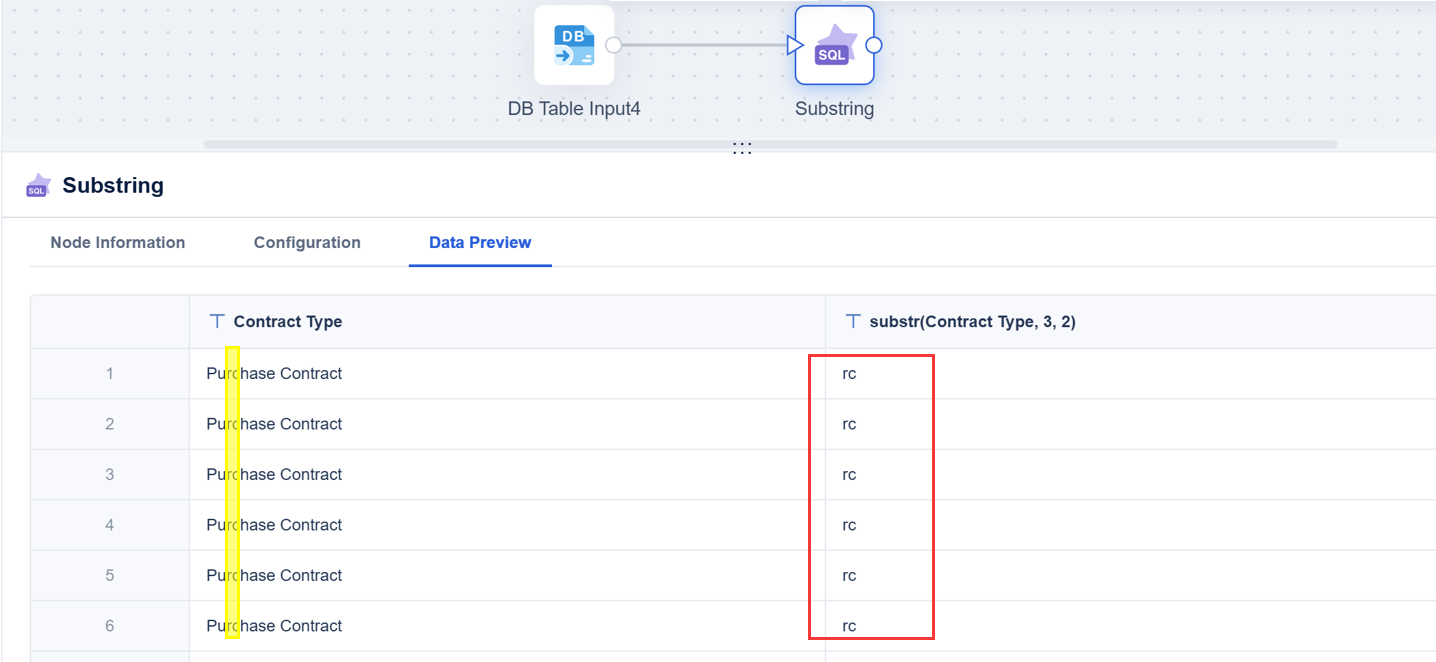Click the text-type icon of Contract Type column
1436x662 pixels.
point(217,321)
